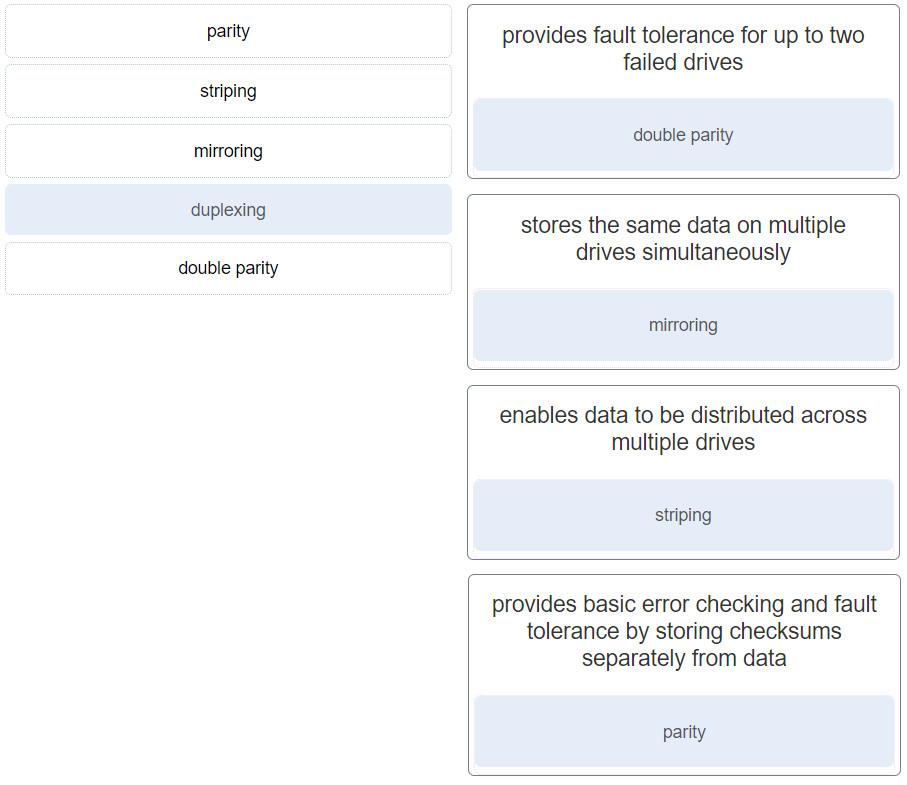Click the "provides fault tolerance for up to two failed drives" text
The width and height of the screenshot is (907, 785).
coord(683,49)
